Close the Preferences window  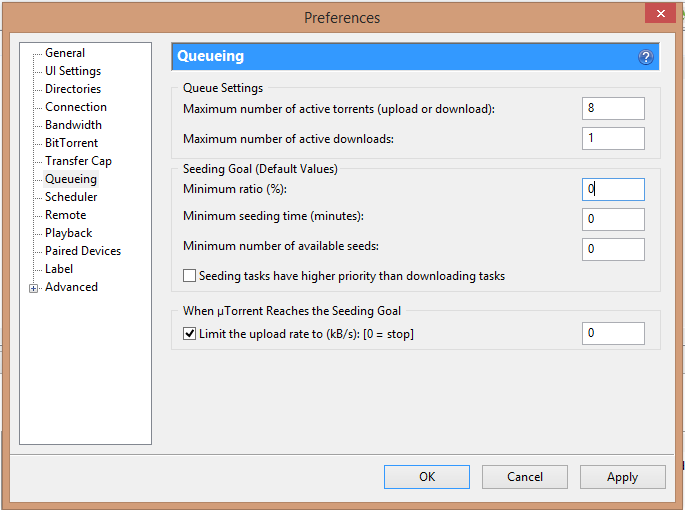click(x=661, y=14)
